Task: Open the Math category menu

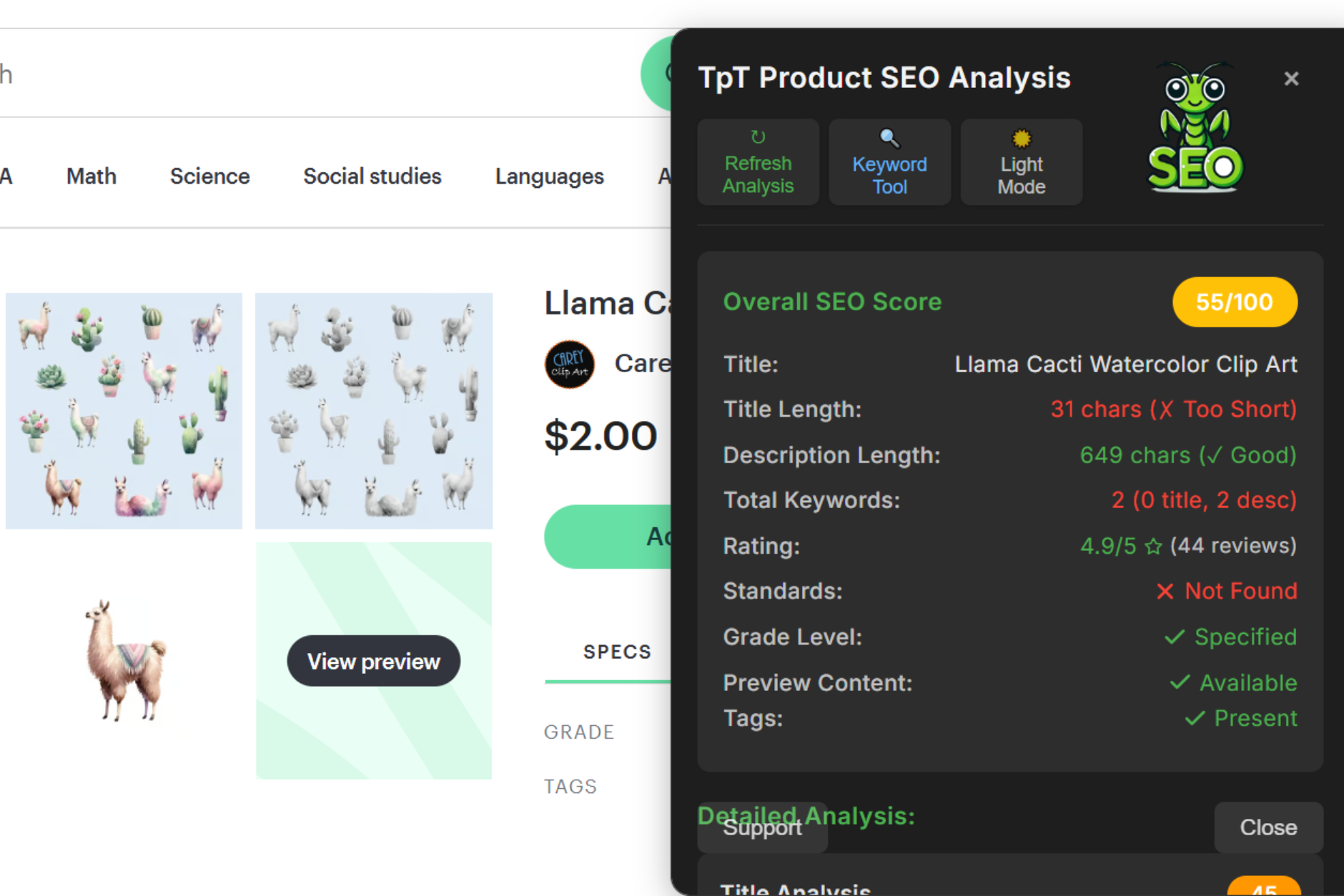Action: pos(92,176)
